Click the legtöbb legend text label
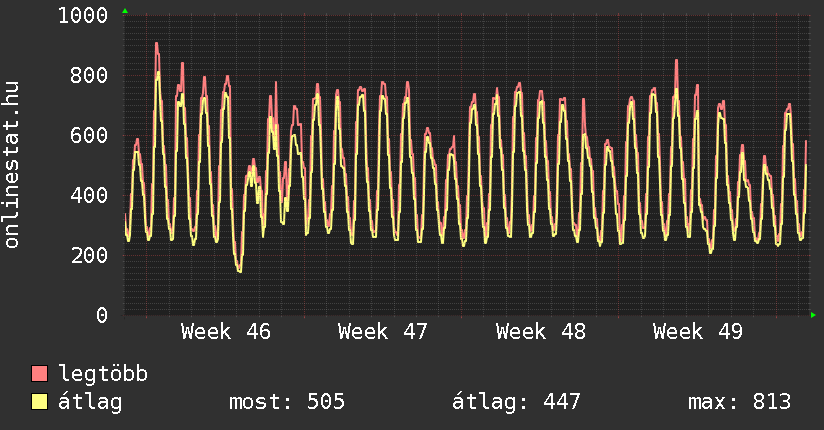824x430 pixels. tap(104, 374)
